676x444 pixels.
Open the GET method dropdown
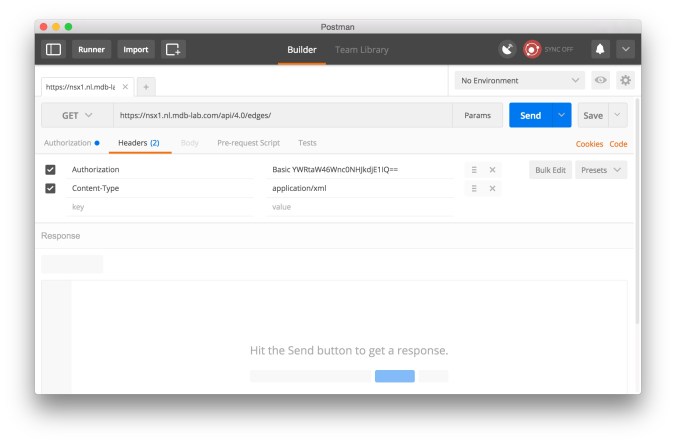coord(77,115)
